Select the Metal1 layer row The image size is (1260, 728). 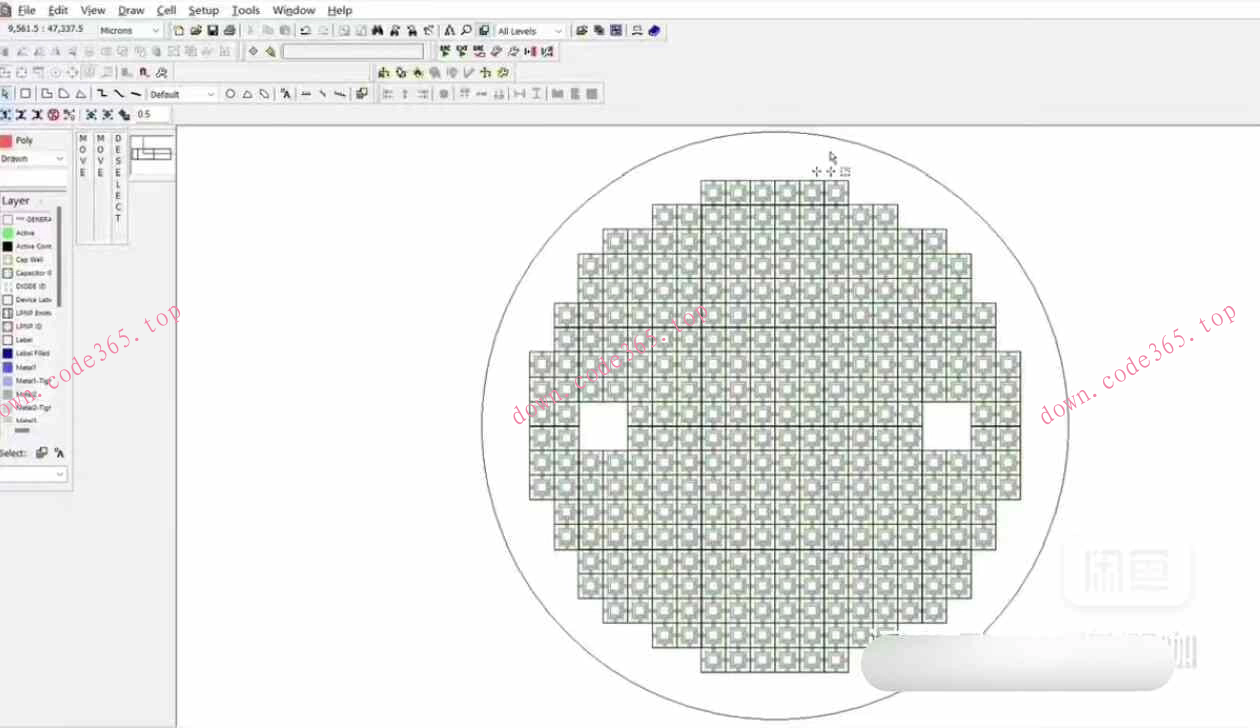pos(28,367)
